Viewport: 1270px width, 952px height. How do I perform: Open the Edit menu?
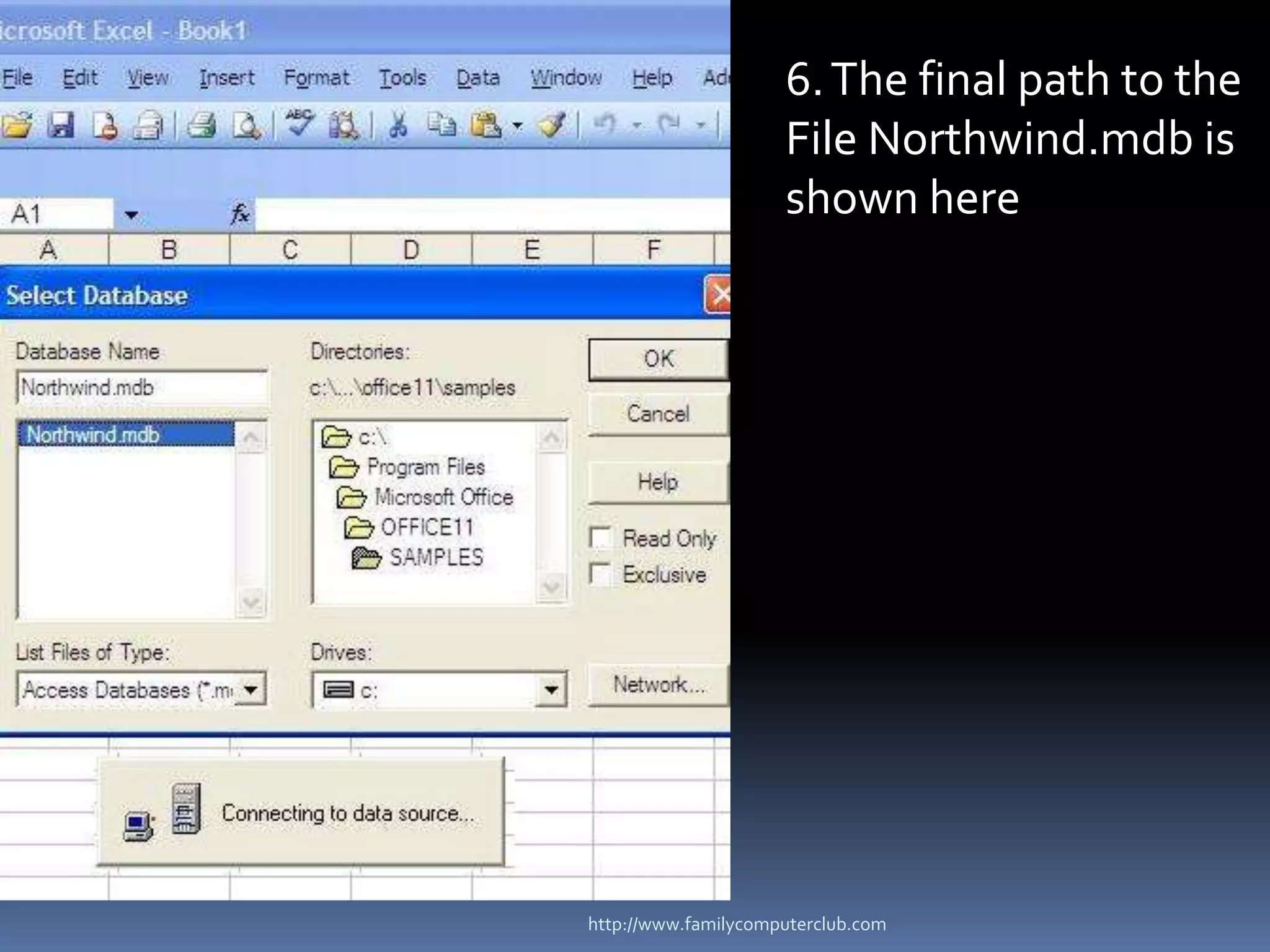[x=80, y=77]
